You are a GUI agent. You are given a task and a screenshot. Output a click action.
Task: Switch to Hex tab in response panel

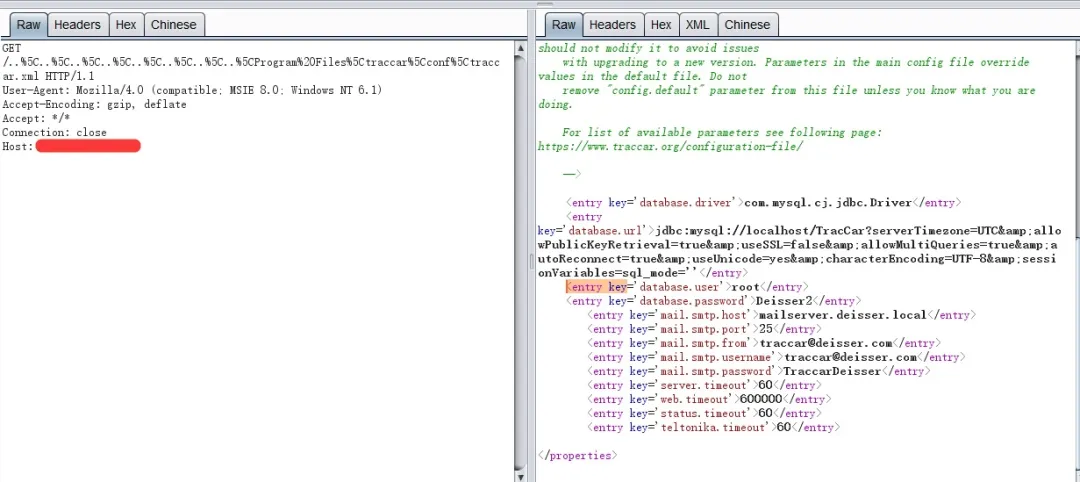coord(661,25)
